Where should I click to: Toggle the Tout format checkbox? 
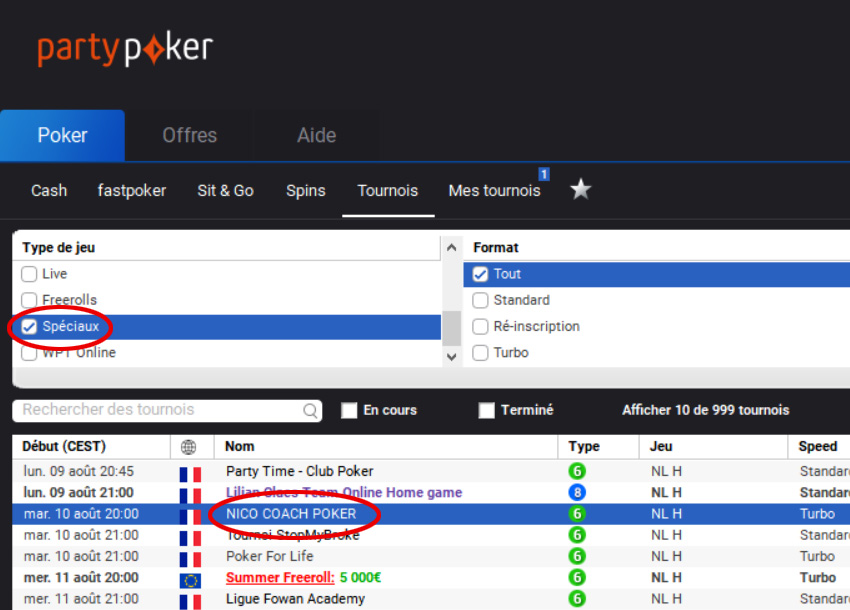(480, 274)
